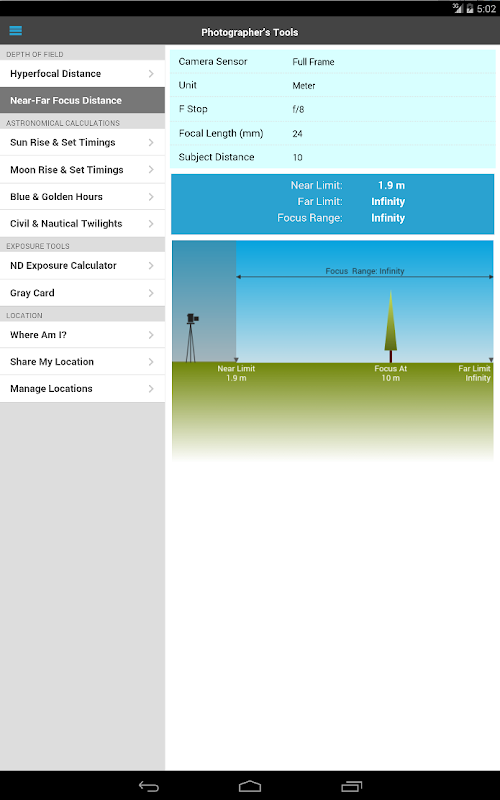
Task: Select the F Stop f/8 field
Action: (x=332, y=109)
